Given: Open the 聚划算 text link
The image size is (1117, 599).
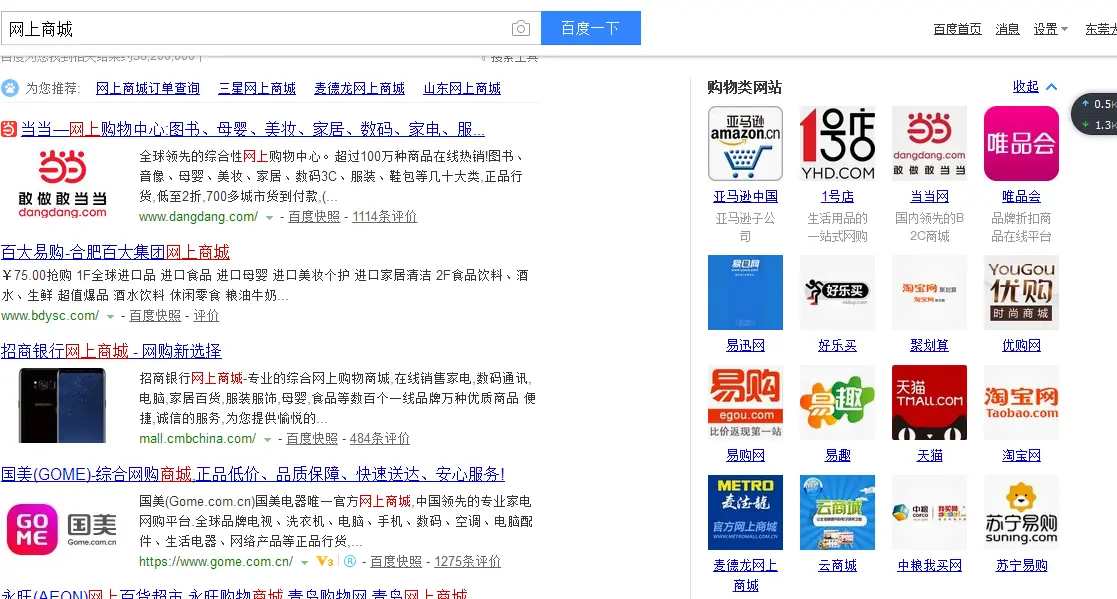Looking at the screenshot, I should [929, 345].
